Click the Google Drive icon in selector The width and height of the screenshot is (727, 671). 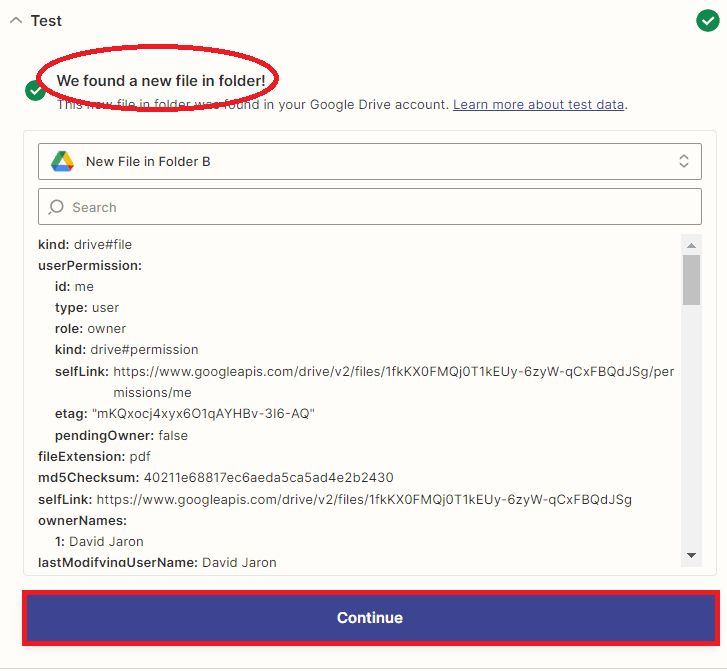(63, 161)
